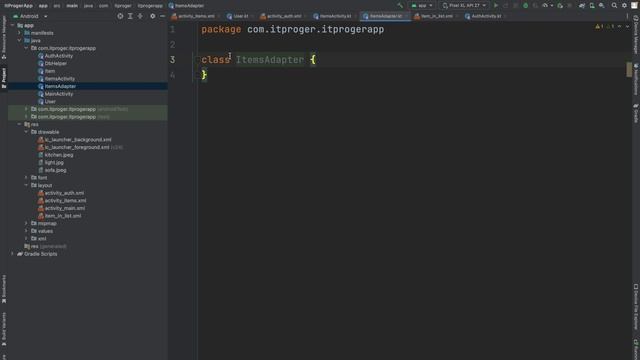Click the Make Project hammer icon
The width and height of the screenshot is (640, 360).
[400, 5]
